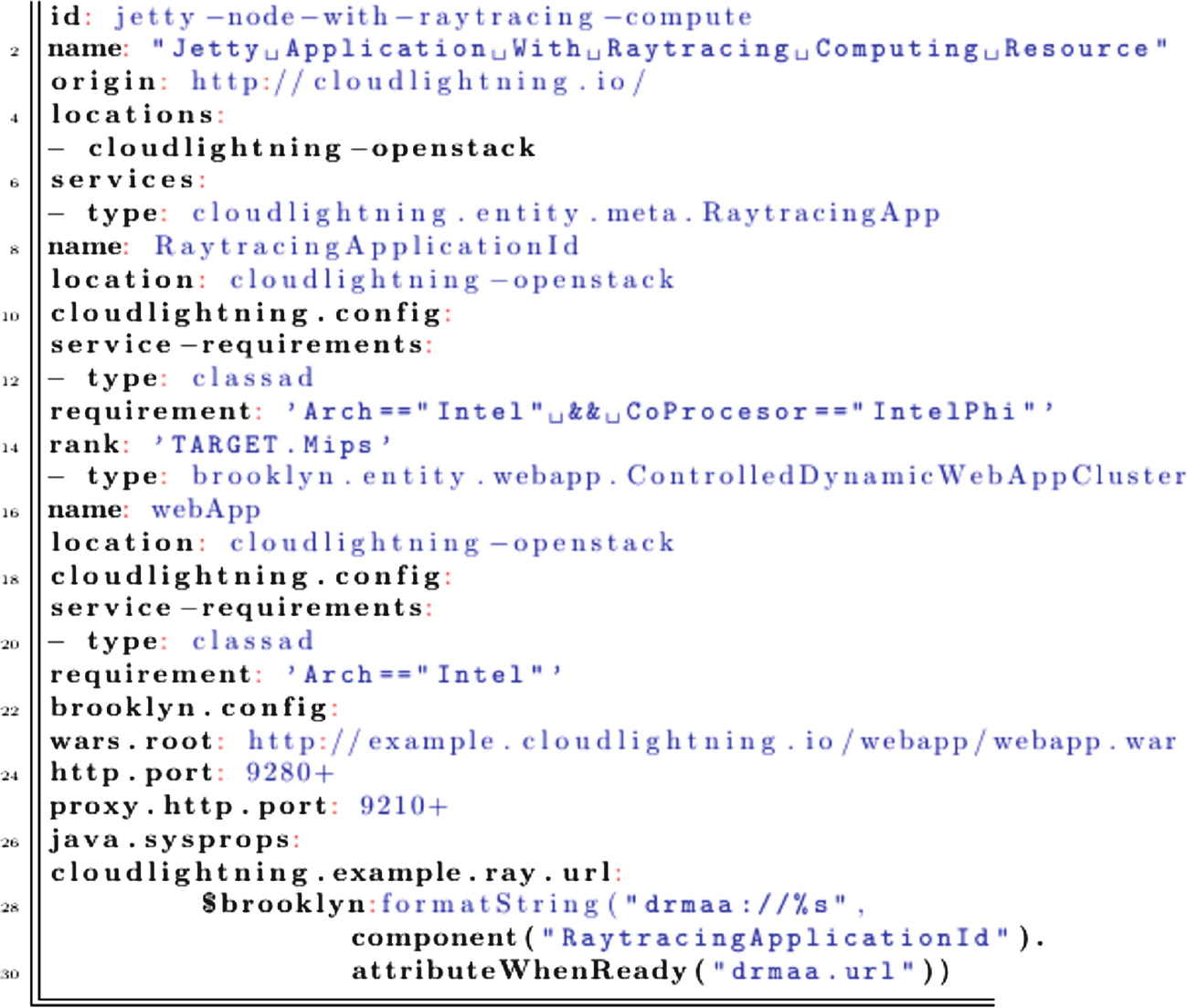Click the 'brooklyn.config:' key
This screenshot has height=1008, width=1187.
pyautogui.click(x=195, y=707)
